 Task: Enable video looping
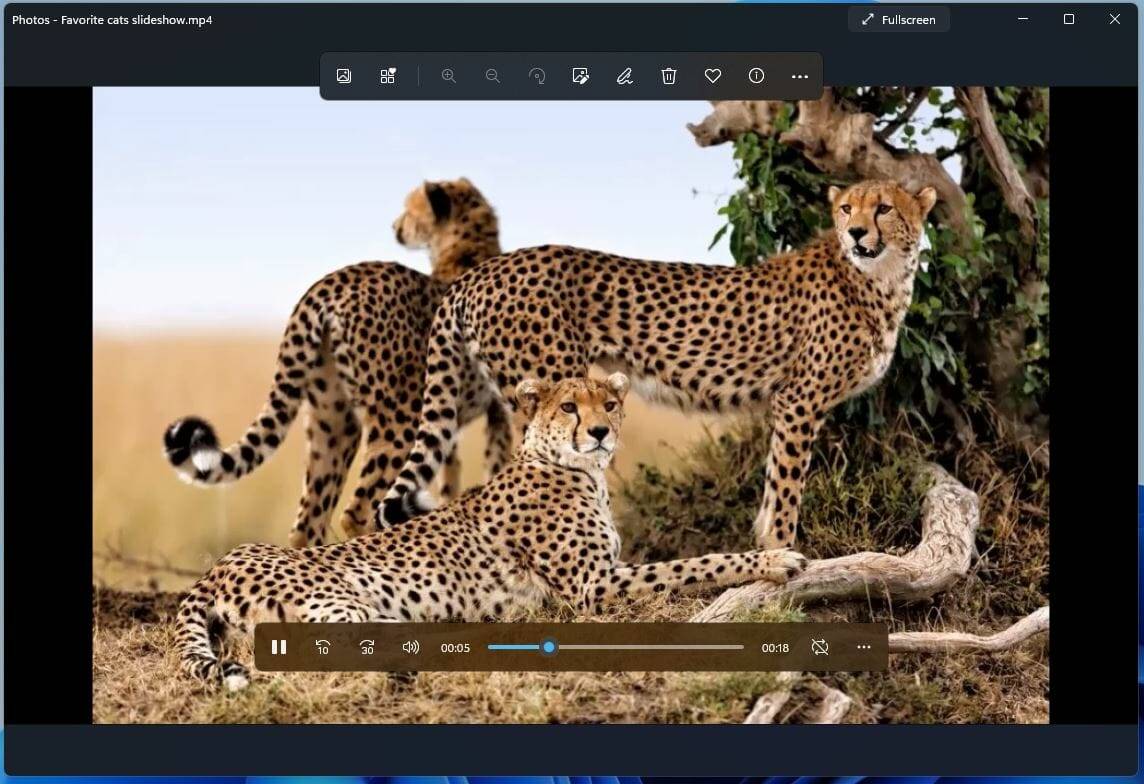coord(820,647)
